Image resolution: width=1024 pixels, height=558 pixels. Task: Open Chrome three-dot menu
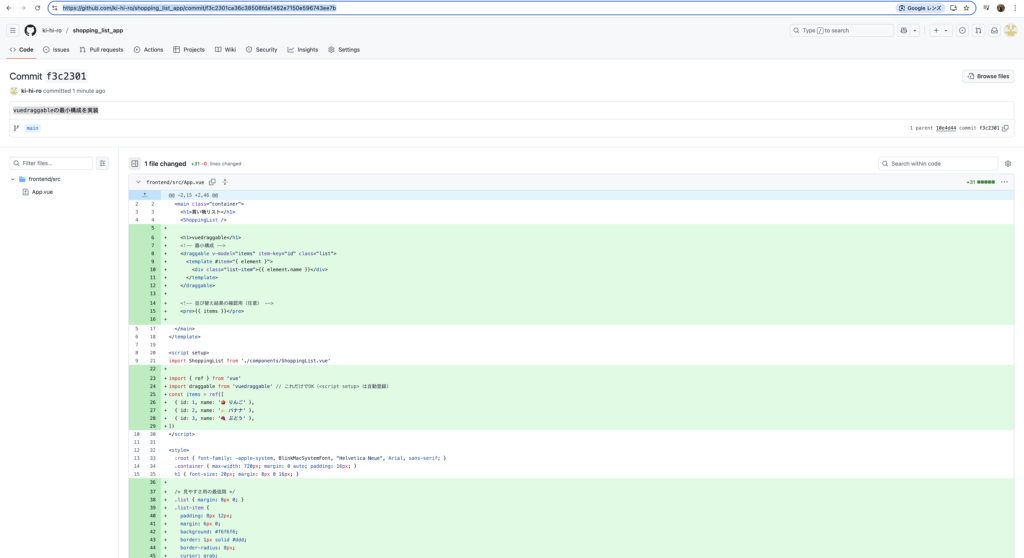tap(1015, 8)
